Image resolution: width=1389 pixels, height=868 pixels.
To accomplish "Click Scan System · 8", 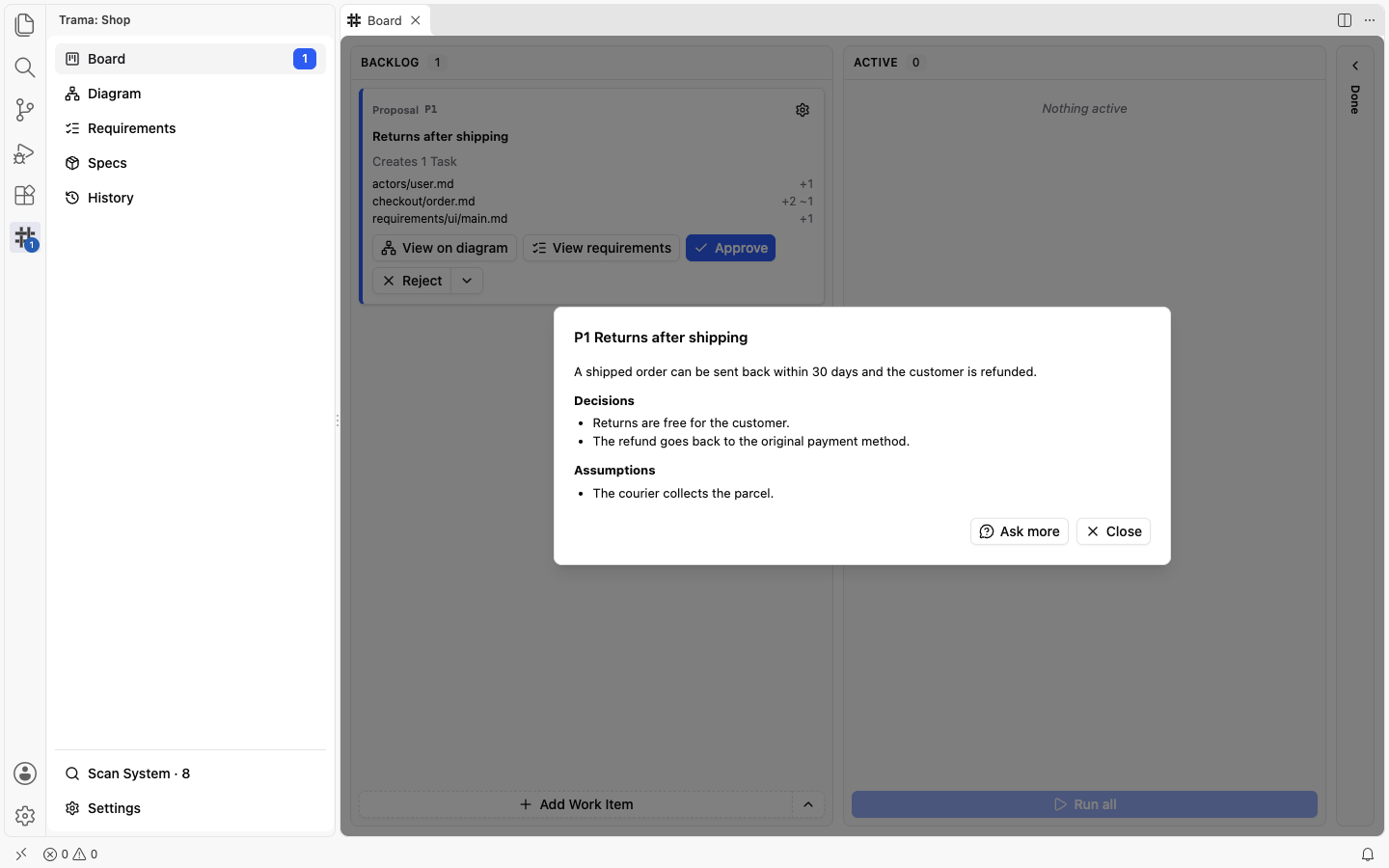I will tap(190, 773).
